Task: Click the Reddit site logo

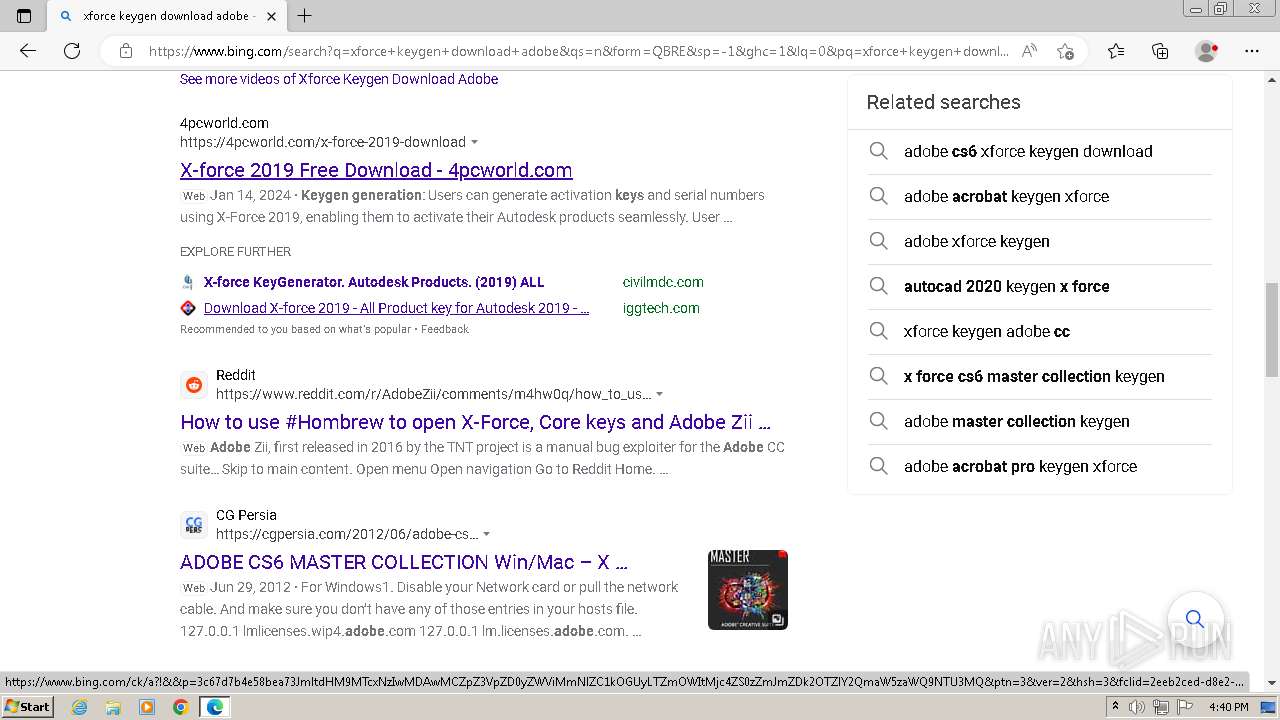Action: (x=194, y=385)
